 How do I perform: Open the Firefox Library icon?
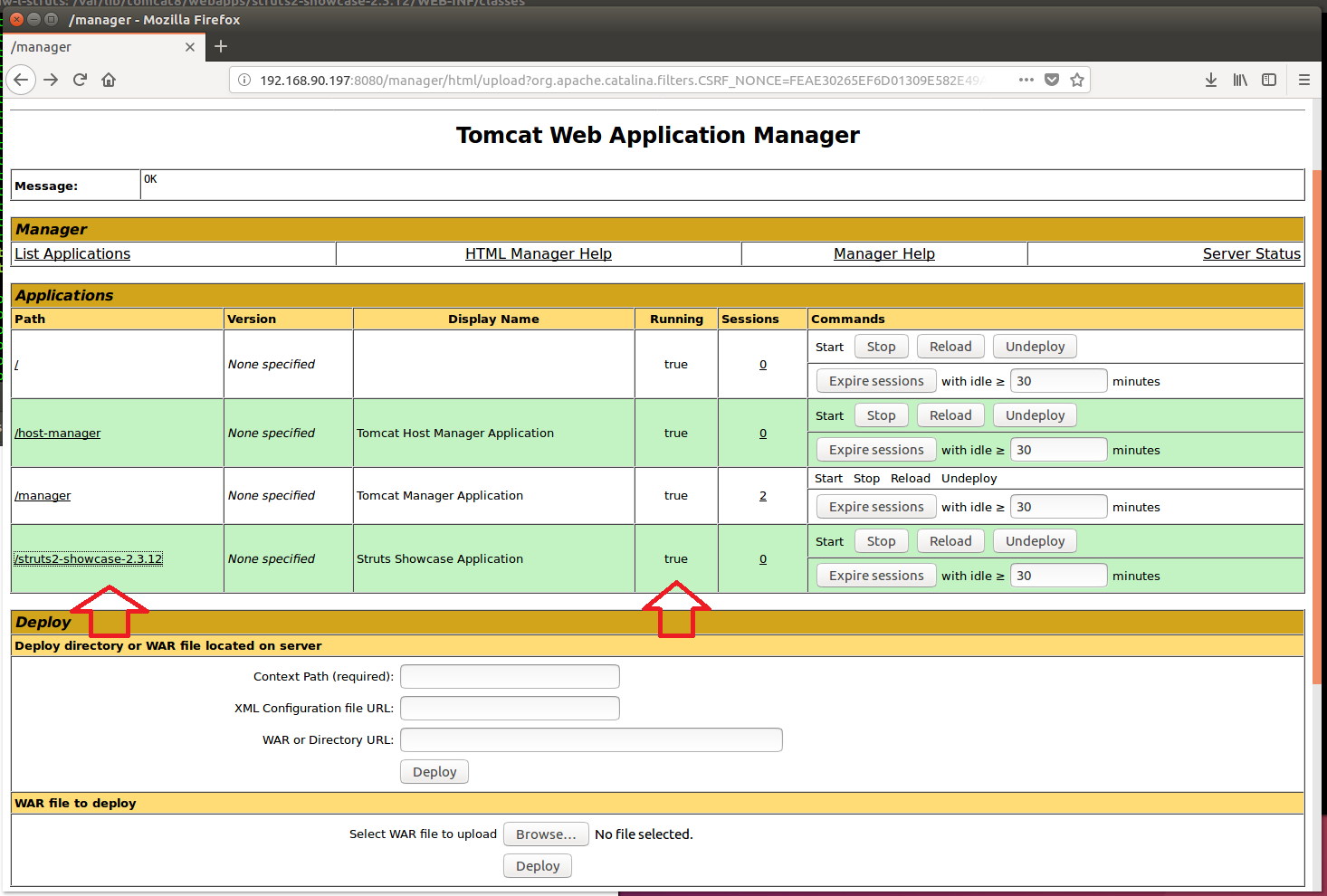pos(1240,80)
